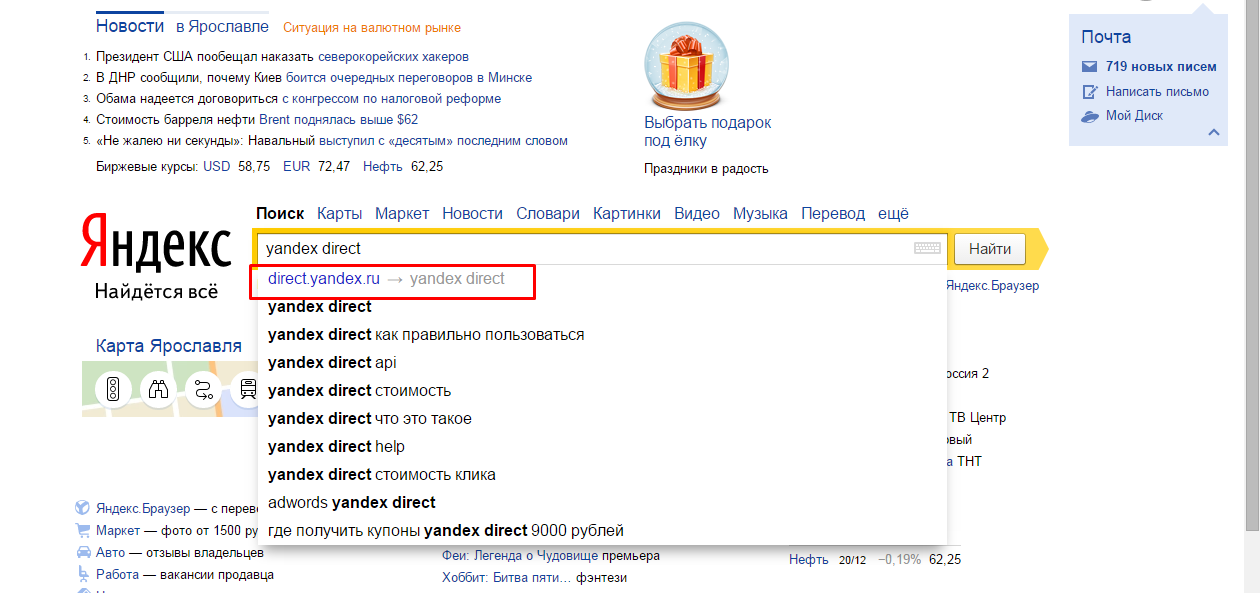This screenshot has height=593, width=1260.
Task: Open the Новости tab above search
Action: tap(473, 213)
